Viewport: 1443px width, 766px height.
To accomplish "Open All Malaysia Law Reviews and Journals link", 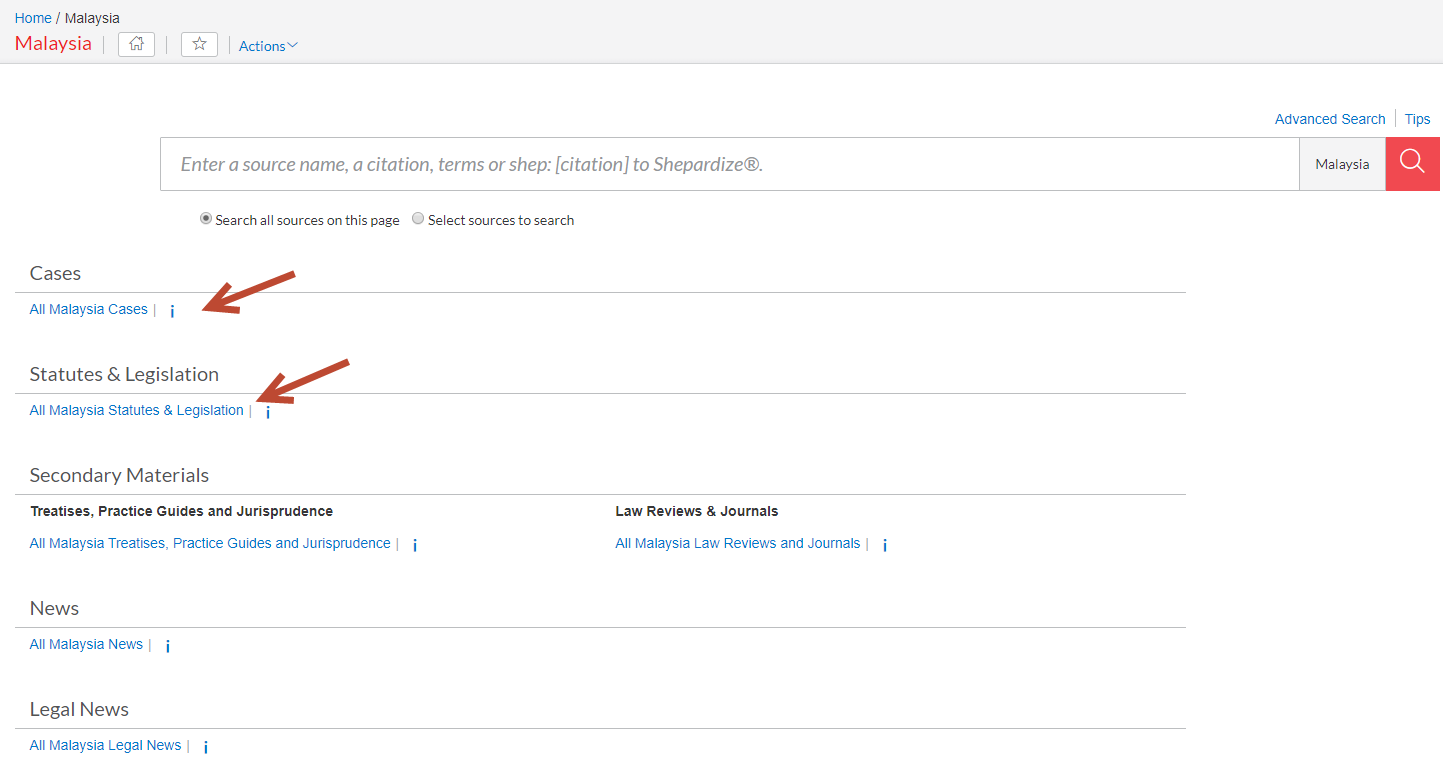I will (x=738, y=543).
